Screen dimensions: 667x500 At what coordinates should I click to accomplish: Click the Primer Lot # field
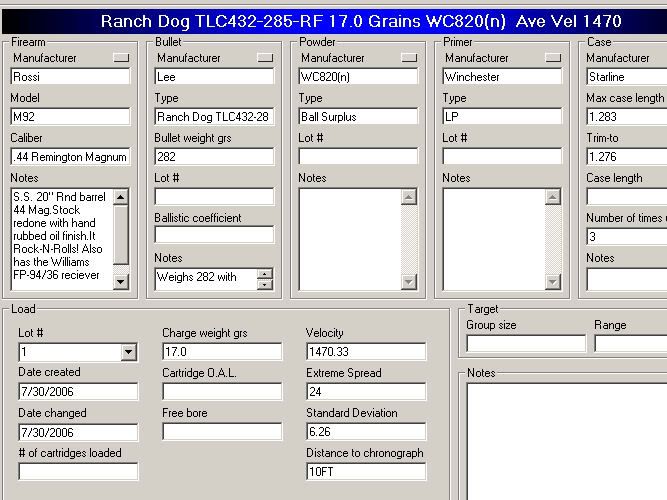coord(502,157)
